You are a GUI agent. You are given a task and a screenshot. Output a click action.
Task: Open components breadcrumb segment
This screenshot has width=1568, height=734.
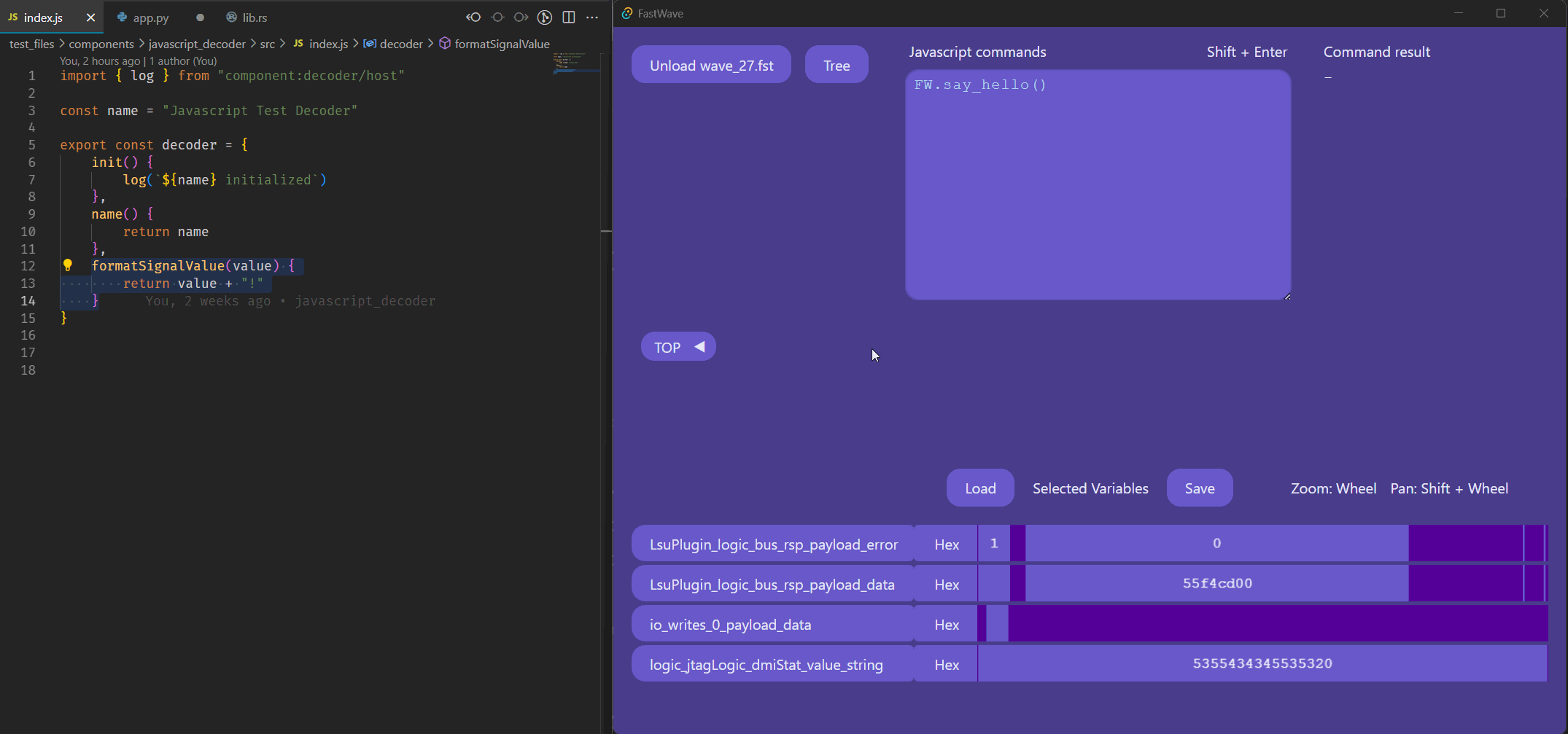tap(101, 44)
